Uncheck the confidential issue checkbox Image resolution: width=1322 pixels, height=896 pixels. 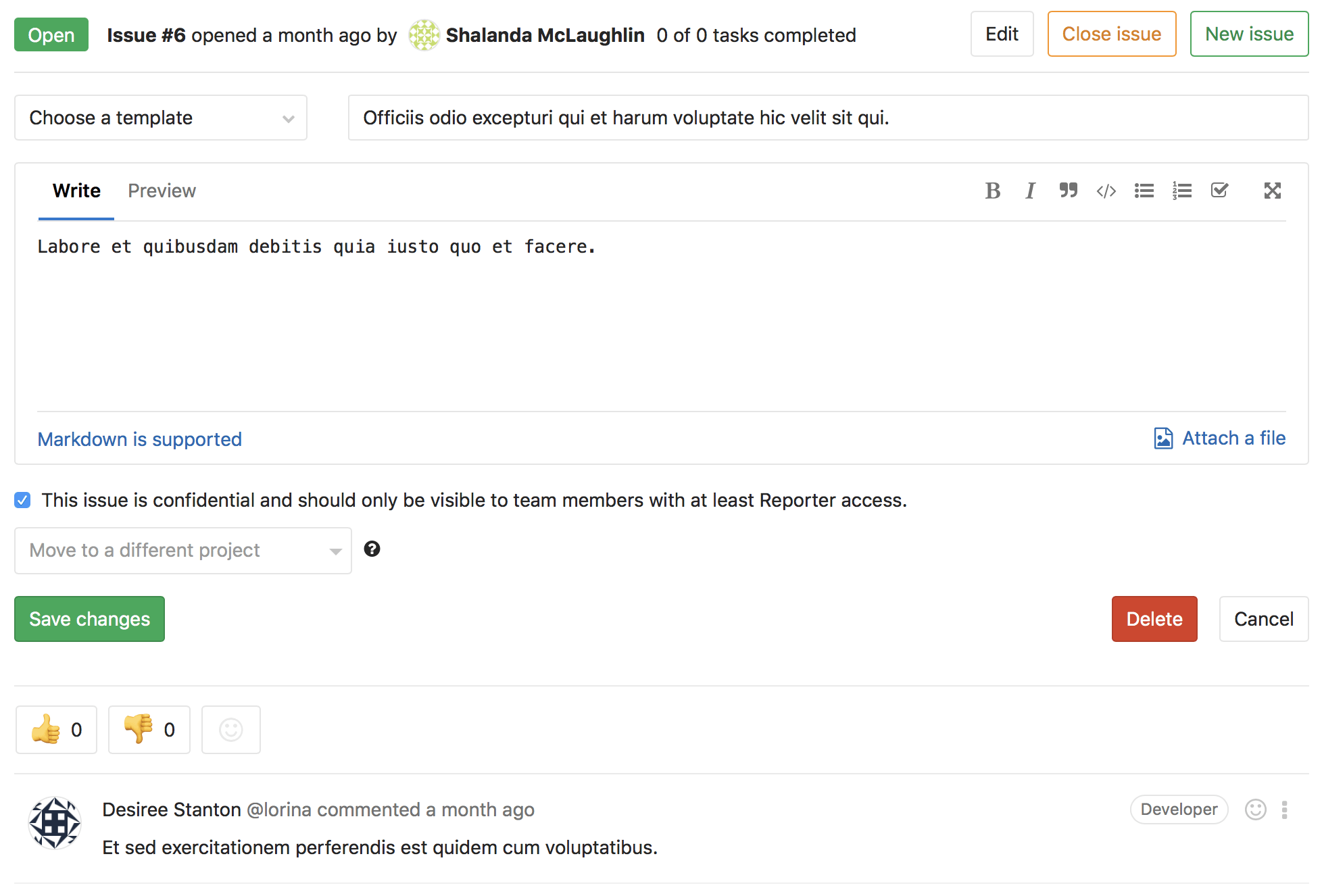pyautogui.click(x=22, y=500)
